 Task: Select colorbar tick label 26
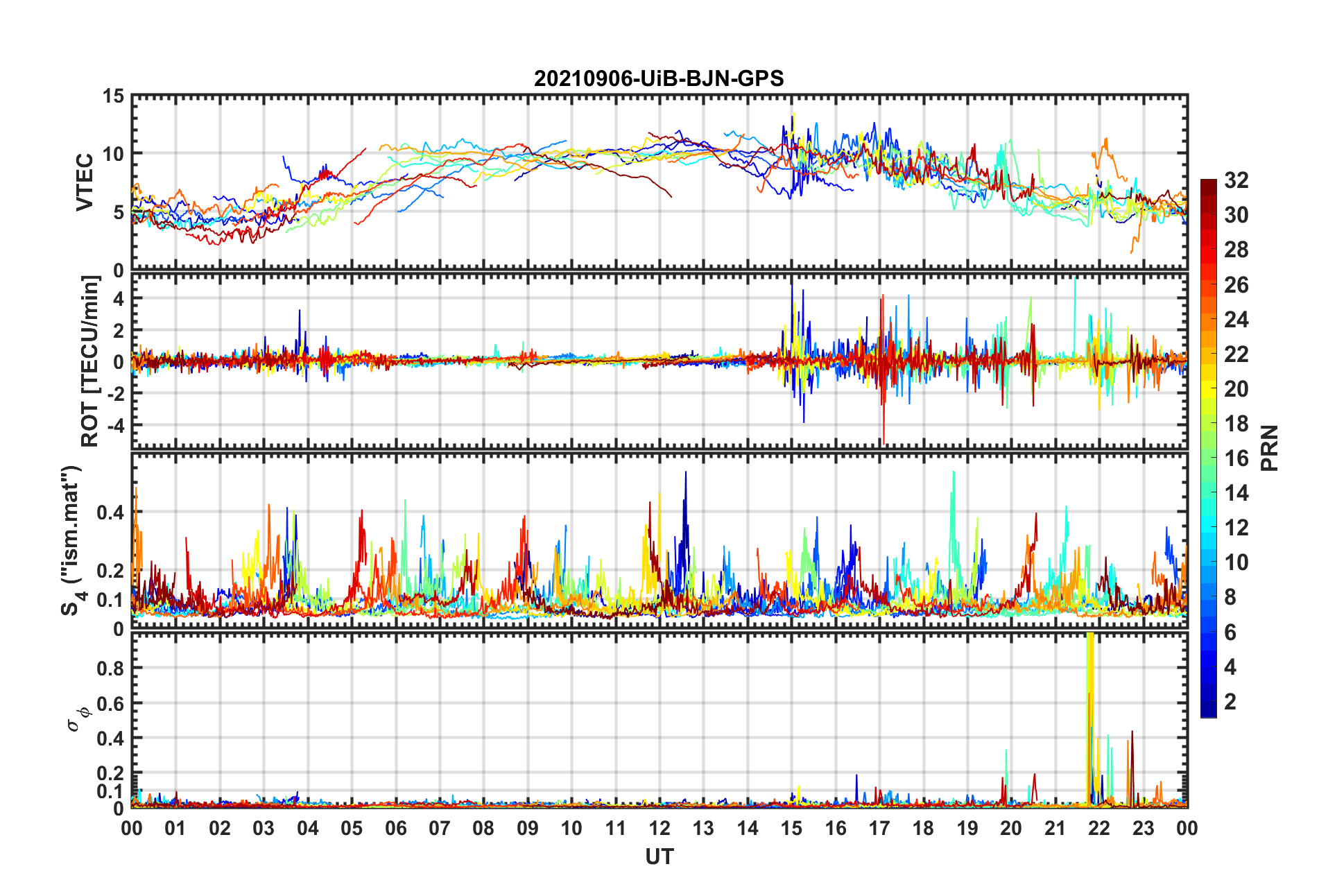coord(1236,284)
